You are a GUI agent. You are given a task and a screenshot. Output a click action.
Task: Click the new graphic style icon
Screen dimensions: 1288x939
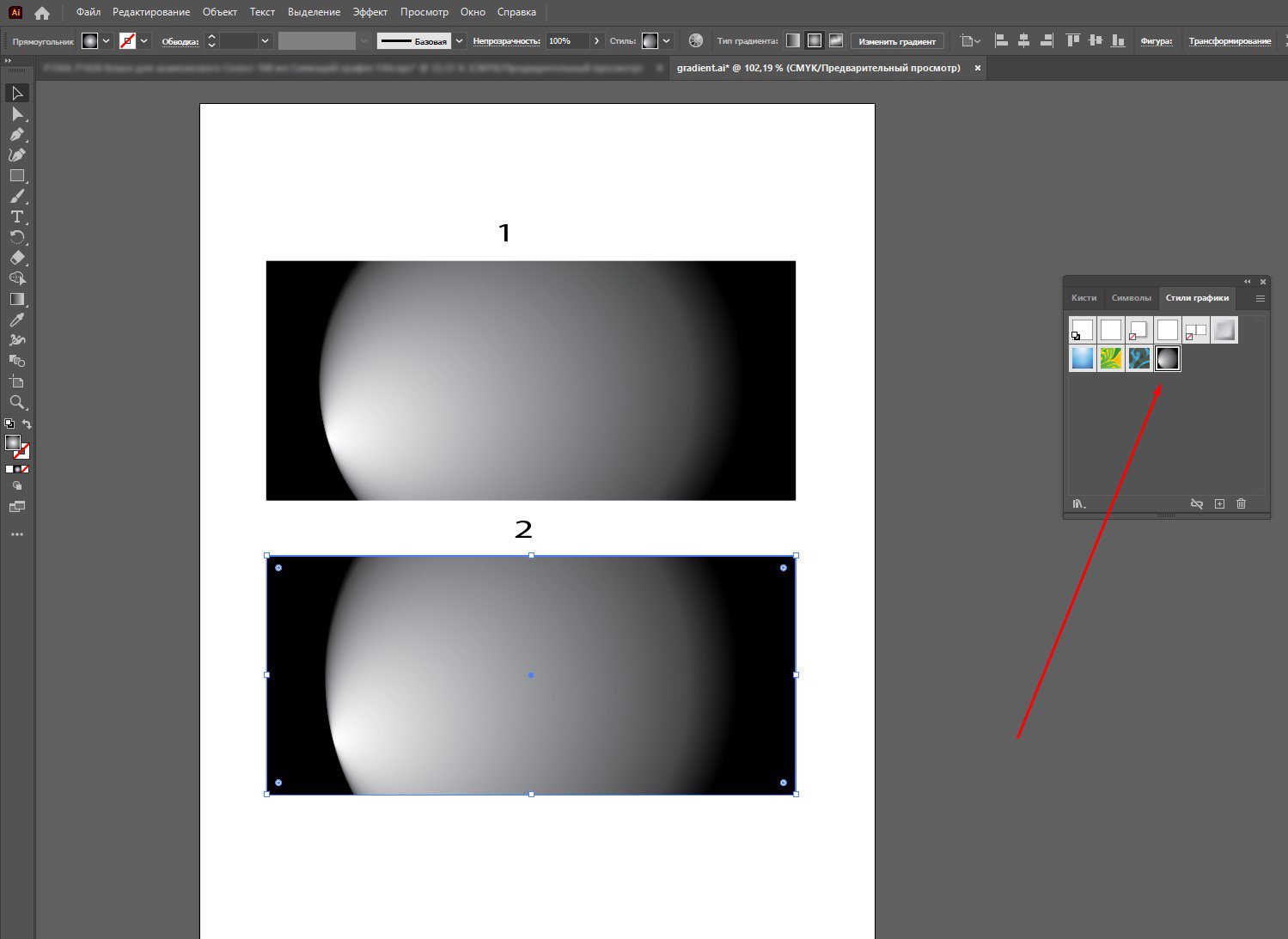pyautogui.click(x=1219, y=503)
